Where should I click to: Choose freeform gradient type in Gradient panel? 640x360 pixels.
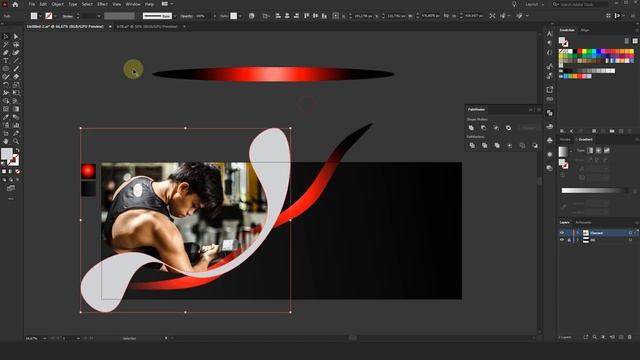tap(607, 151)
